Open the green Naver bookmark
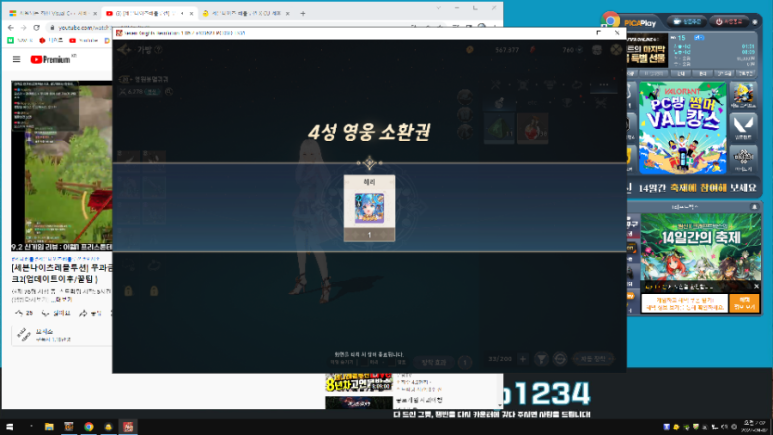Screen dimensions: 773x435 pos(20,40)
